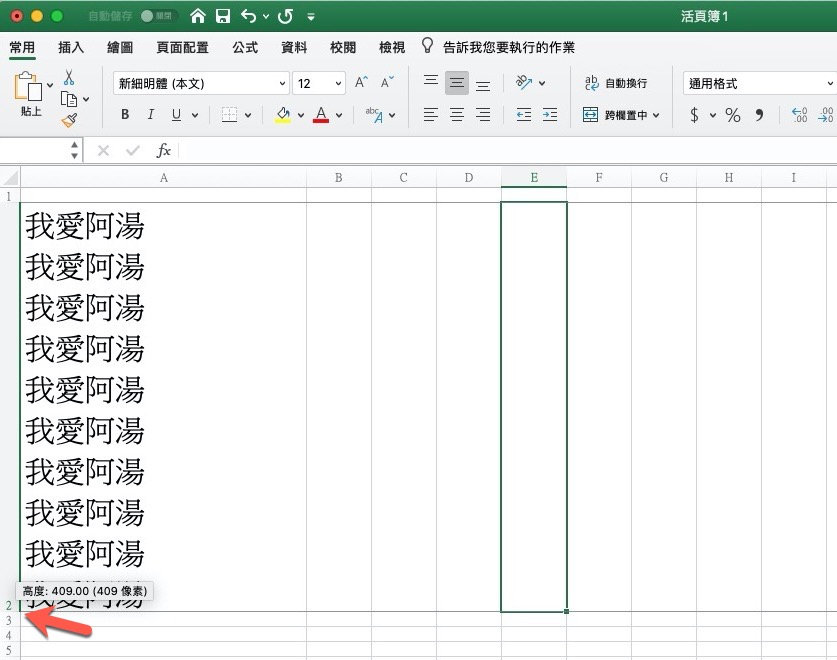The height and width of the screenshot is (660, 837).
Task: Click the Home icon in title bar
Action: 198,16
